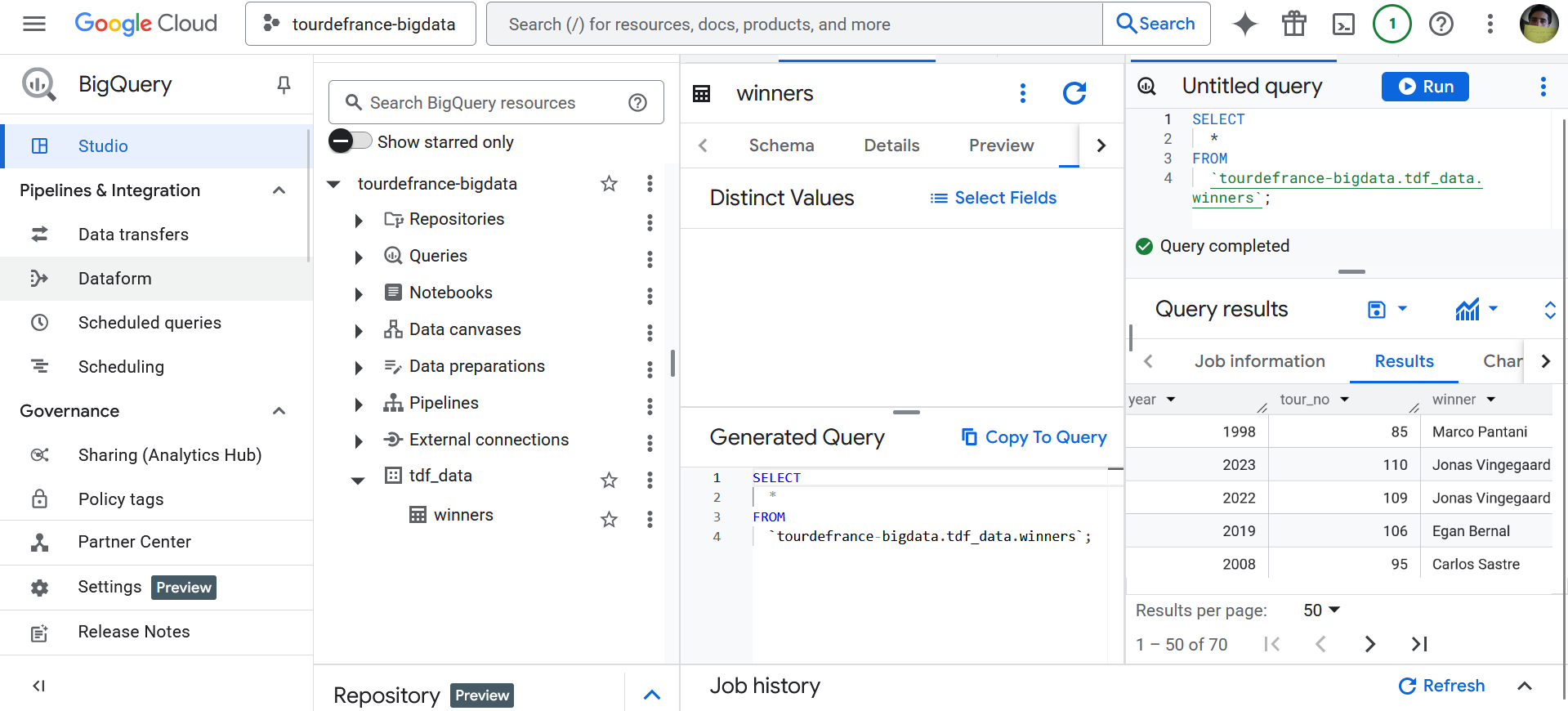Star the winners table

click(609, 519)
